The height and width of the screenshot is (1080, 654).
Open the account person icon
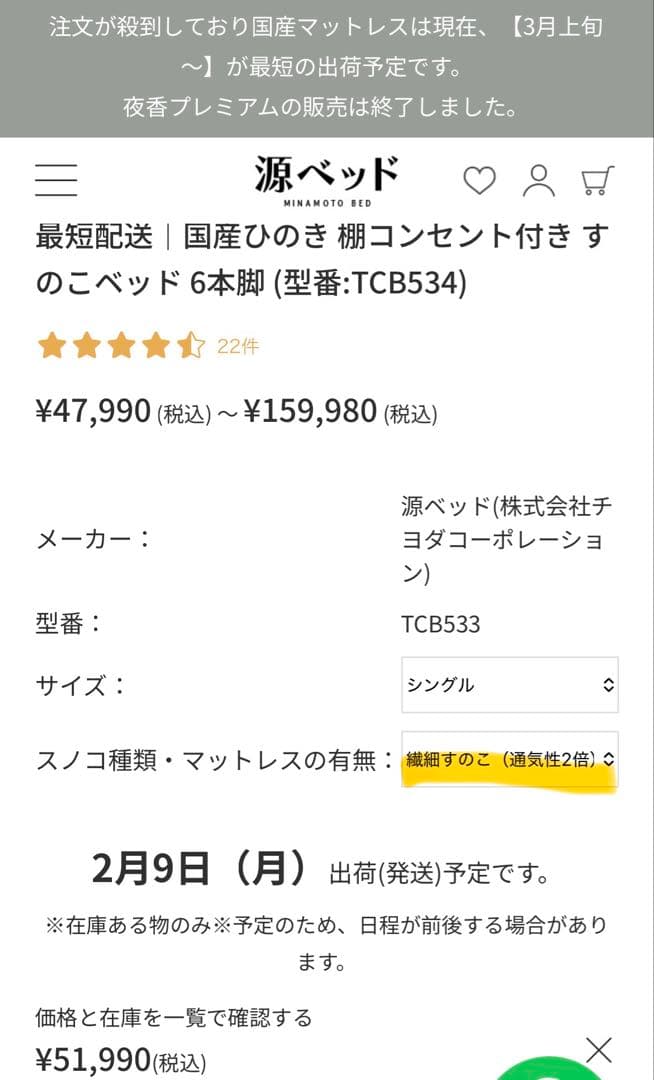[x=540, y=182]
